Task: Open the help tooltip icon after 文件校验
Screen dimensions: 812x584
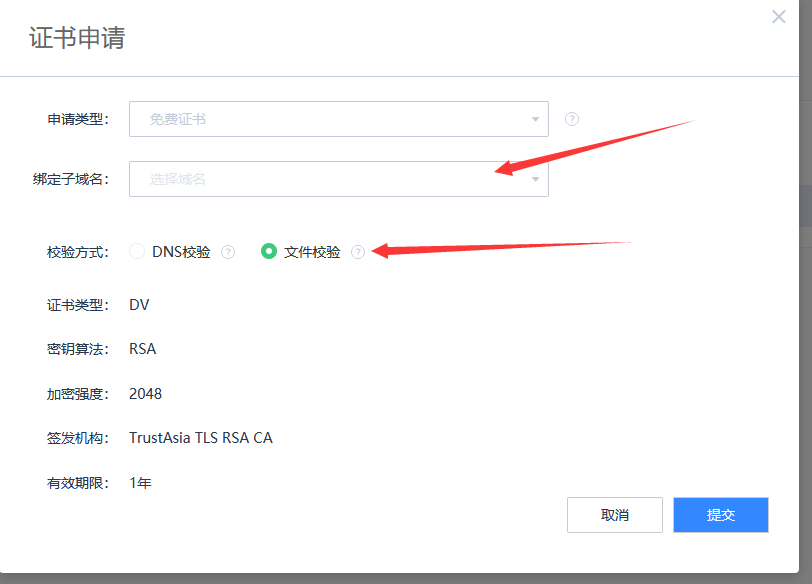Action: point(358,252)
